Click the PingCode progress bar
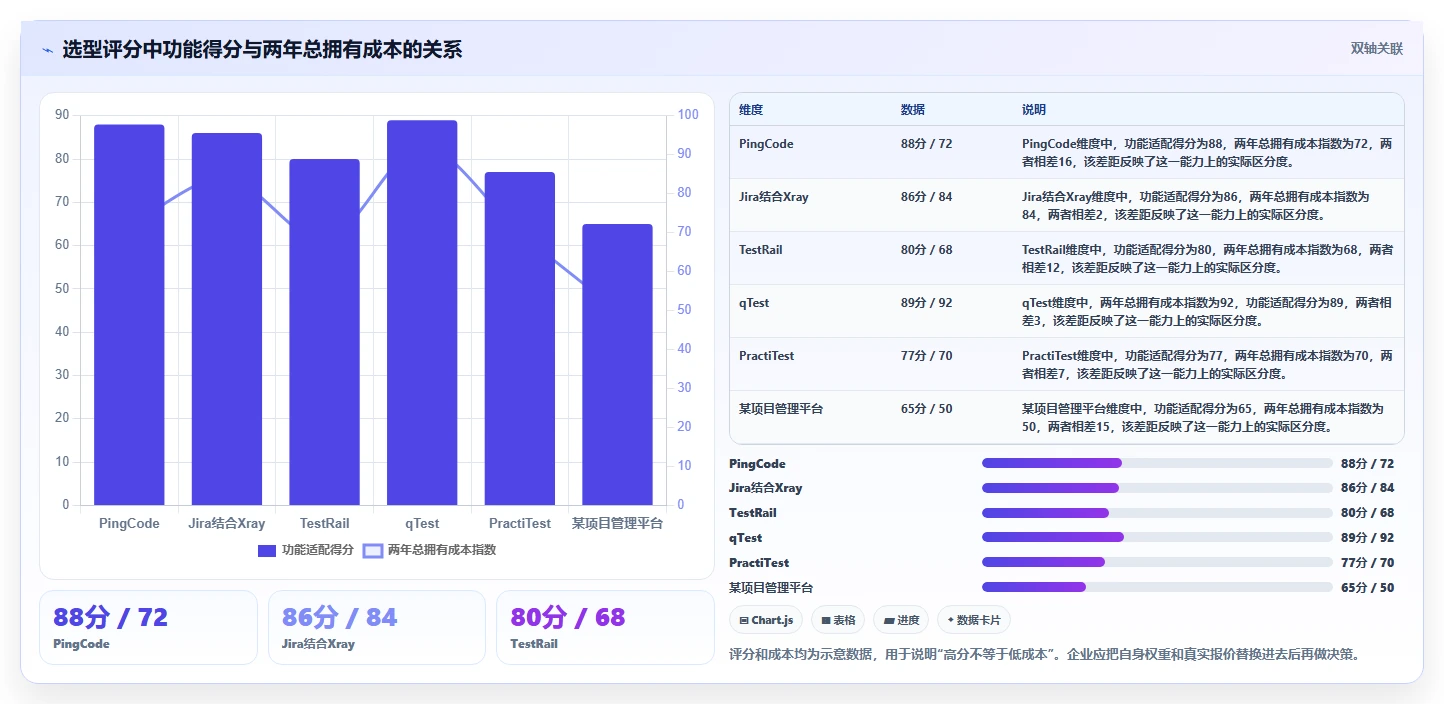The width and height of the screenshot is (1444, 704). 1157,463
